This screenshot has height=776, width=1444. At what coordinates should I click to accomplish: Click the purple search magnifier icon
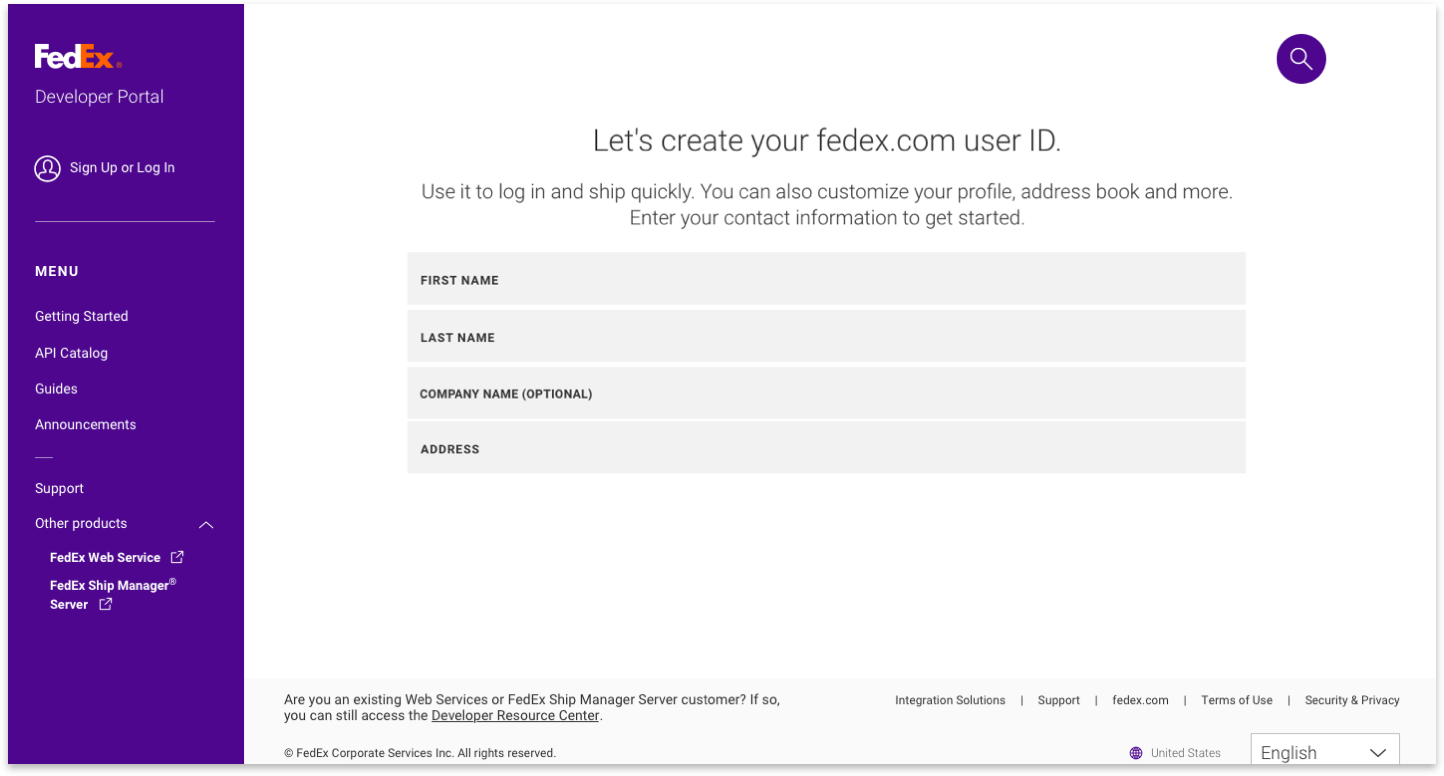1300,59
